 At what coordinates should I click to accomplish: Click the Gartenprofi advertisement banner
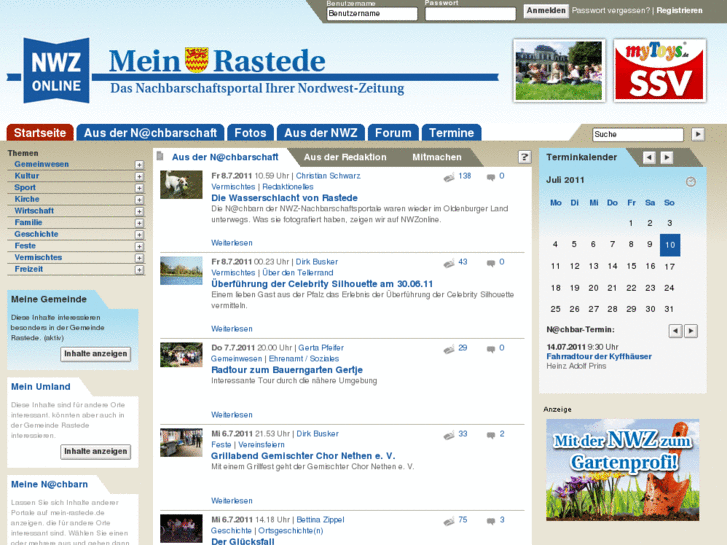click(x=623, y=469)
